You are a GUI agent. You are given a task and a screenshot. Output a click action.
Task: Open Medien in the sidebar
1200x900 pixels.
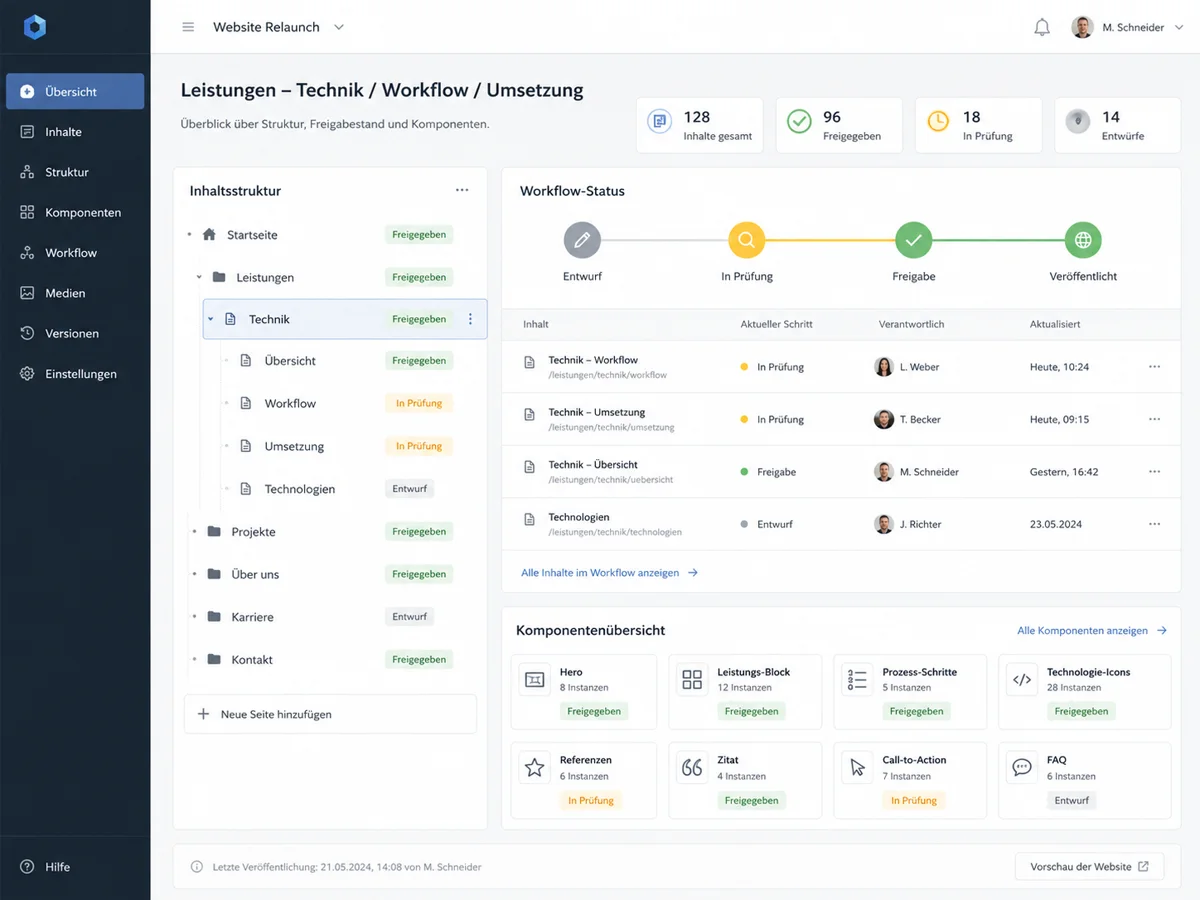(75, 293)
